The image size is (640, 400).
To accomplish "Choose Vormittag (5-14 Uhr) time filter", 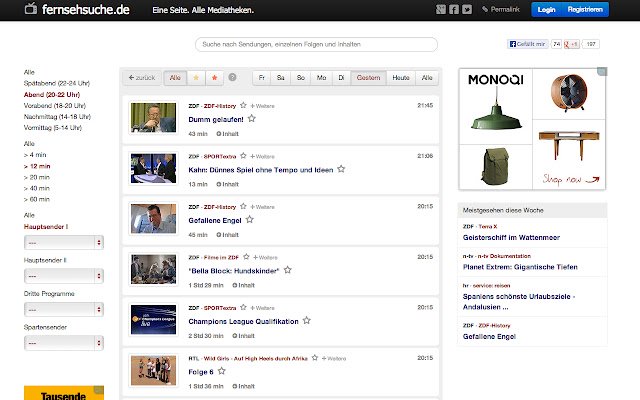I will tap(53, 128).
